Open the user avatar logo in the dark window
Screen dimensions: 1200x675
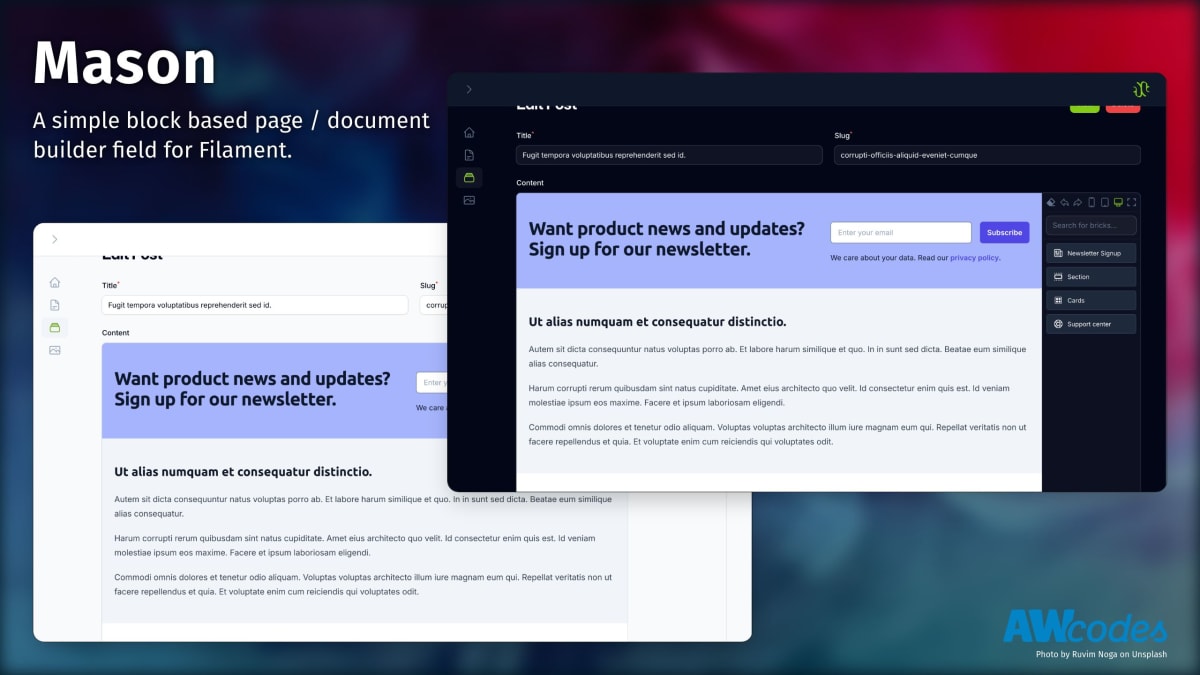point(1141,90)
